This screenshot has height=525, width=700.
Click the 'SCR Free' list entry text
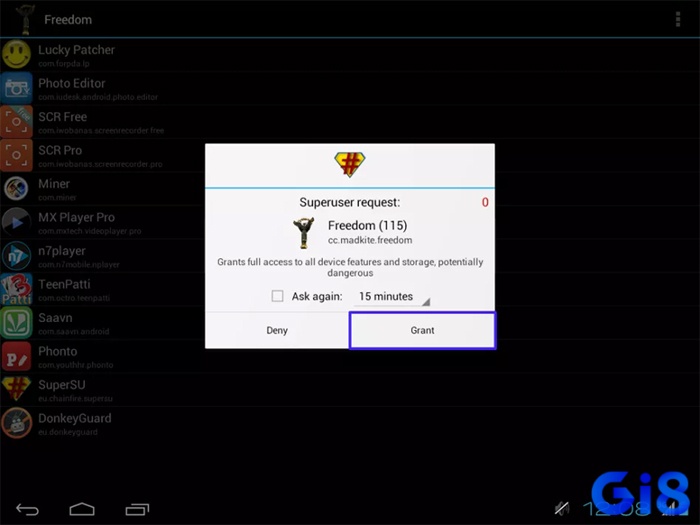62,117
